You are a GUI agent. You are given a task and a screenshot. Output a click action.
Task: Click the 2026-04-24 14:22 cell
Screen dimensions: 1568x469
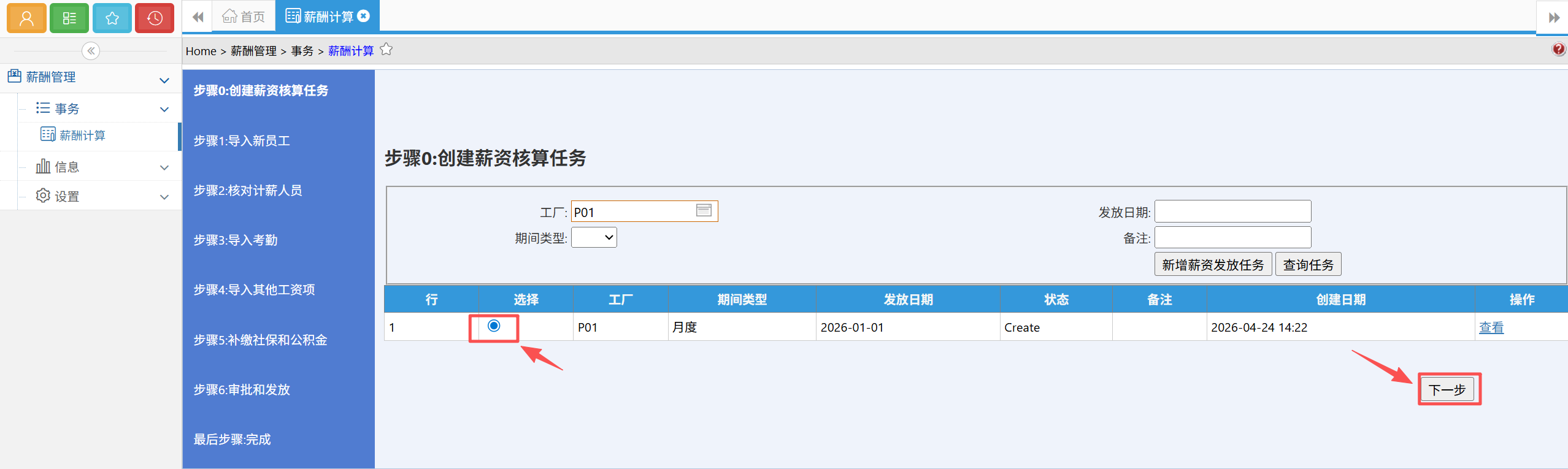point(1340,327)
